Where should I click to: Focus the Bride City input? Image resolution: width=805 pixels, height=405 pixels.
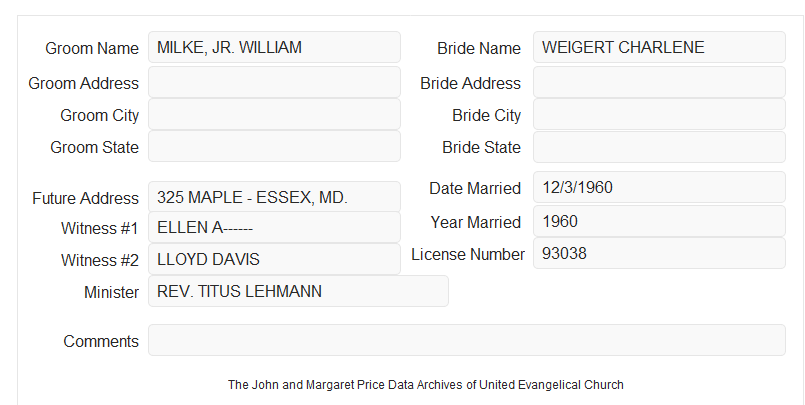click(659, 114)
